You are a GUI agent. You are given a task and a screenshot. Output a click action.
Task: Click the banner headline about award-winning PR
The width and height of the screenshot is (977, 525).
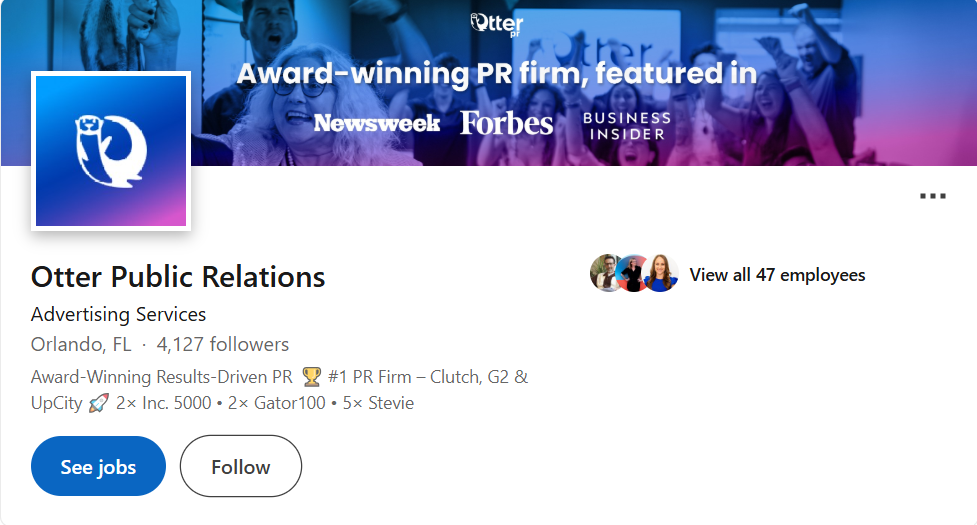(496, 74)
